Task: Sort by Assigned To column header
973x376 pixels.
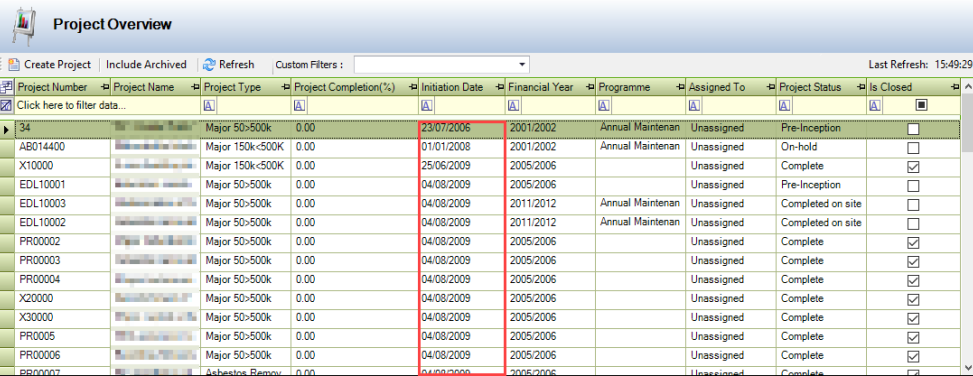Action: 717,87
